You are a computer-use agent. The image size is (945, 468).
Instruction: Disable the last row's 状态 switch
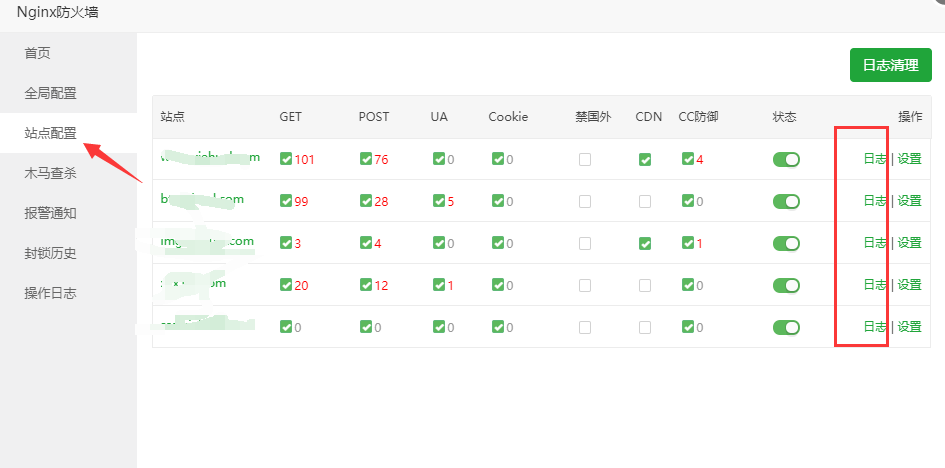[x=786, y=327]
